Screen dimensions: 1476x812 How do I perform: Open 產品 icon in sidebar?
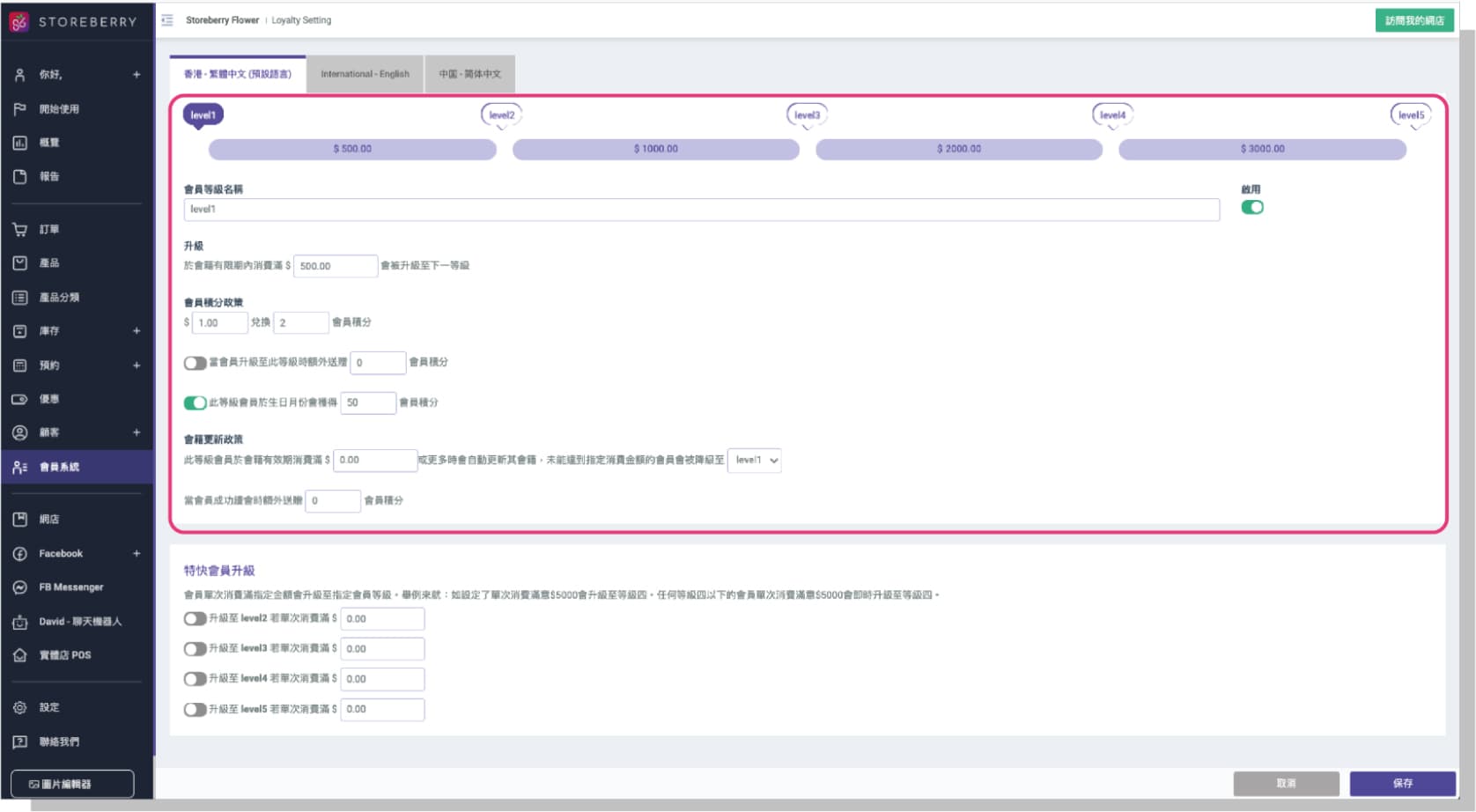pyautogui.click(x=19, y=262)
